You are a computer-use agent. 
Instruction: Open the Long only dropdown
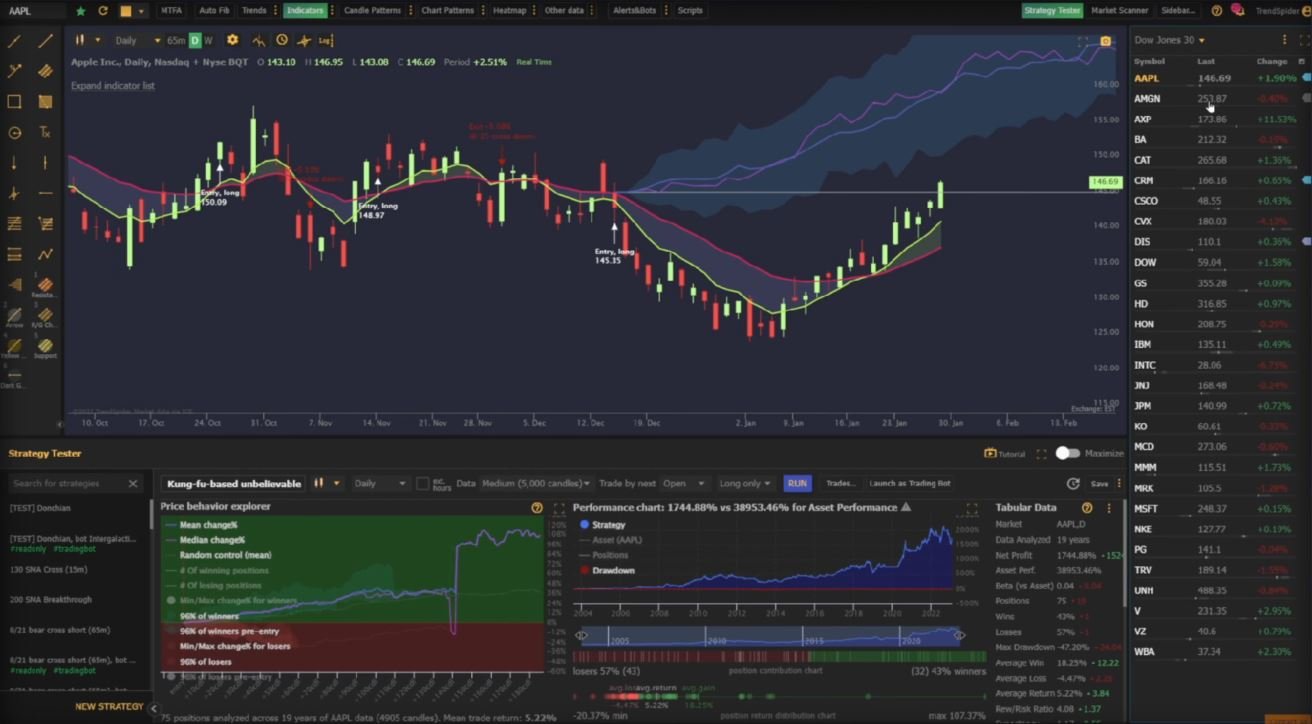tap(745, 484)
